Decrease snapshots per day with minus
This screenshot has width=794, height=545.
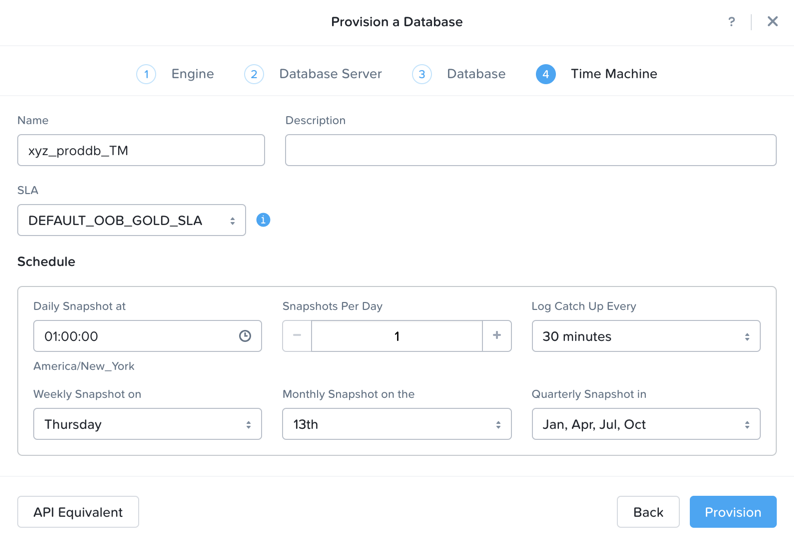(x=297, y=336)
